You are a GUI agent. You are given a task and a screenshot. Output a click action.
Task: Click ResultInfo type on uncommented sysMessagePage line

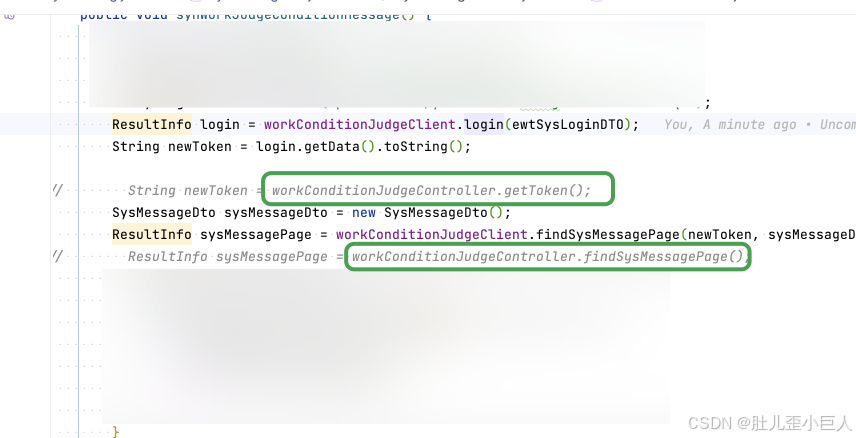152,234
